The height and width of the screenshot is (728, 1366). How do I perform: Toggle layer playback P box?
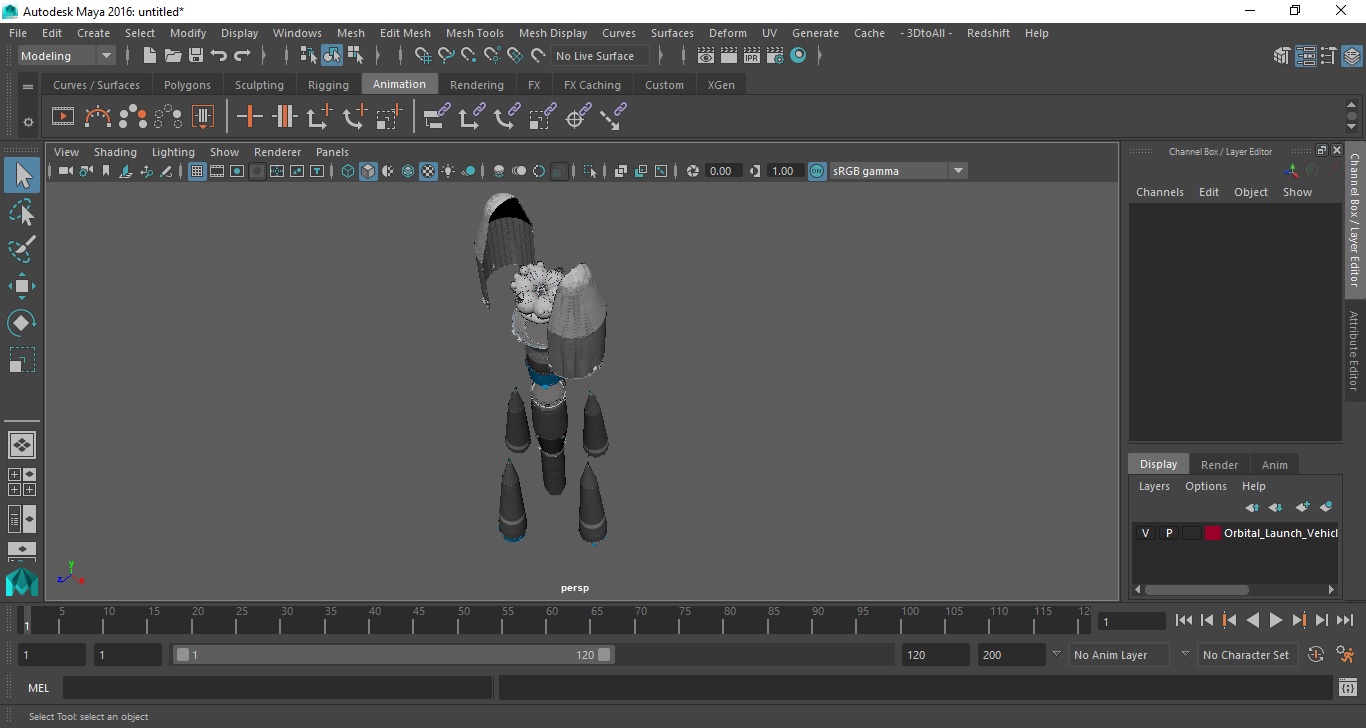tap(1168, 533)
